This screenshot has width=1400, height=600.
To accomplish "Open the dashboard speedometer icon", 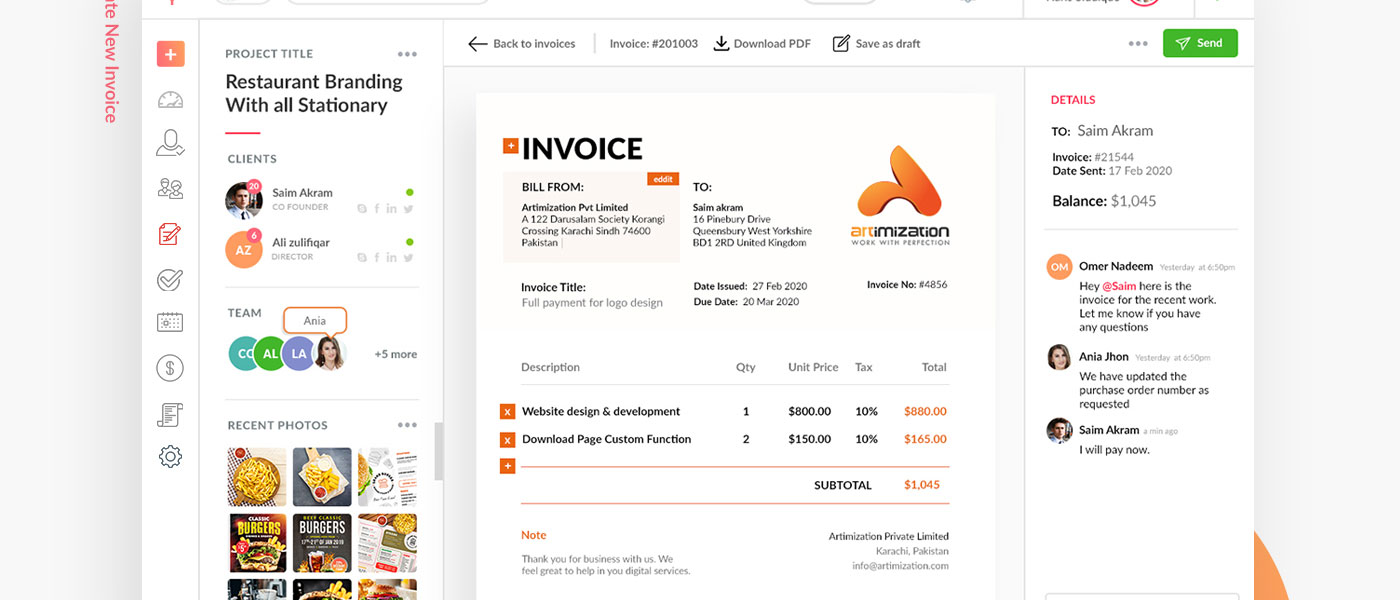I will (x=170, y=99).
